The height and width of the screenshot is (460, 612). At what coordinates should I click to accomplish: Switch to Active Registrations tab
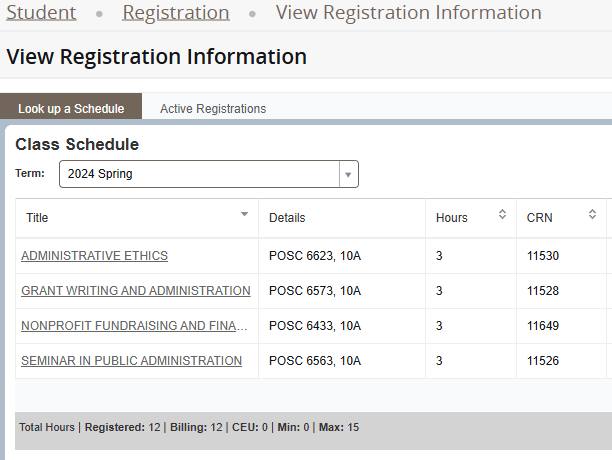coord(213,108)
